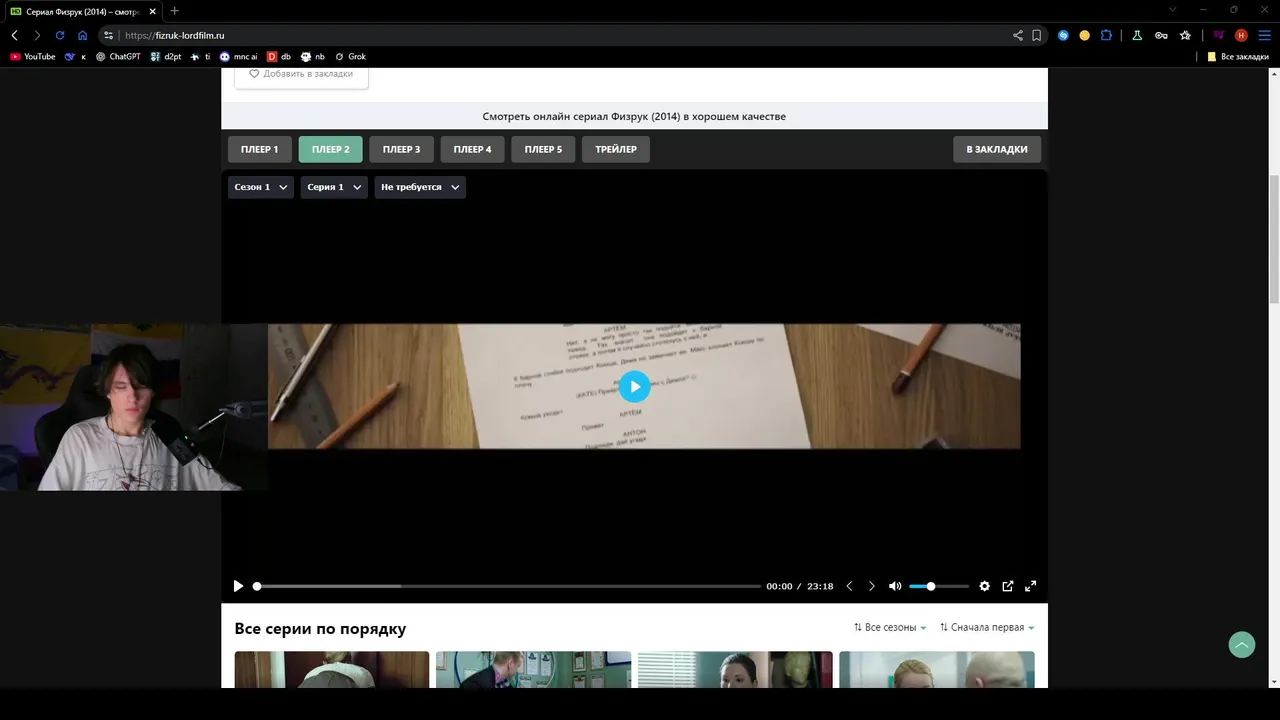Click the video progress bar to seek
This screenshot has width=1280, height=720.
click(x=508, y=586)
